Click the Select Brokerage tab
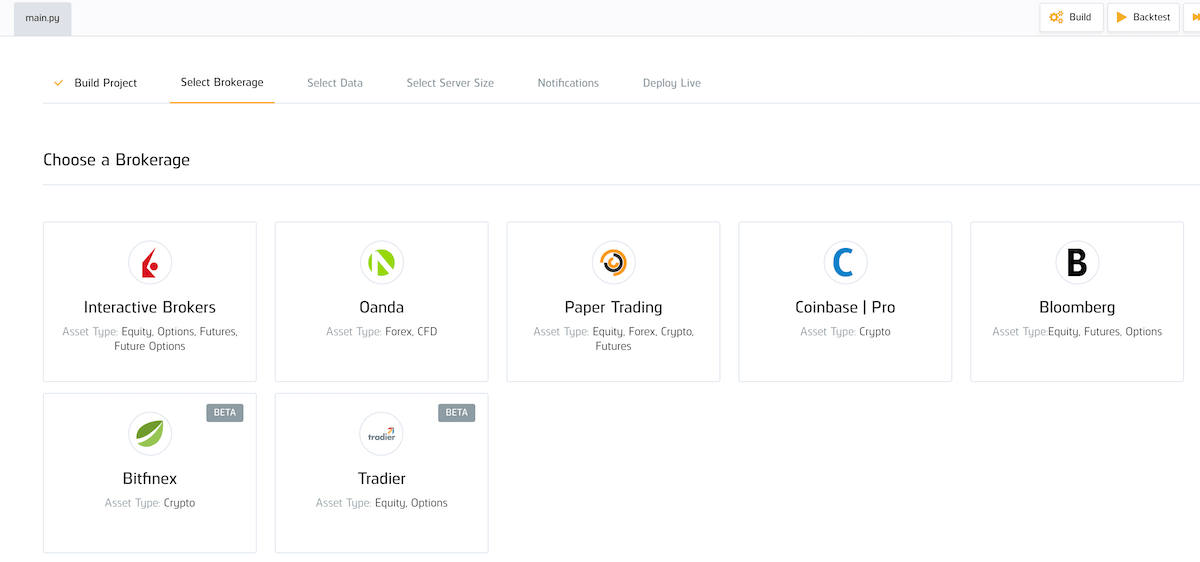Viewport: 1200px width, 562px height. point(222,82)
